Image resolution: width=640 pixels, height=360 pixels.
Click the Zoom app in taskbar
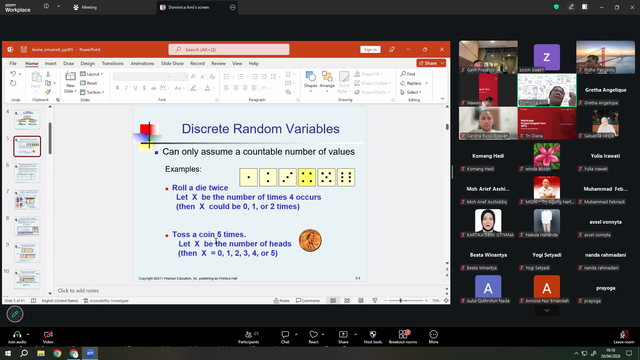[x=90, y=353]
